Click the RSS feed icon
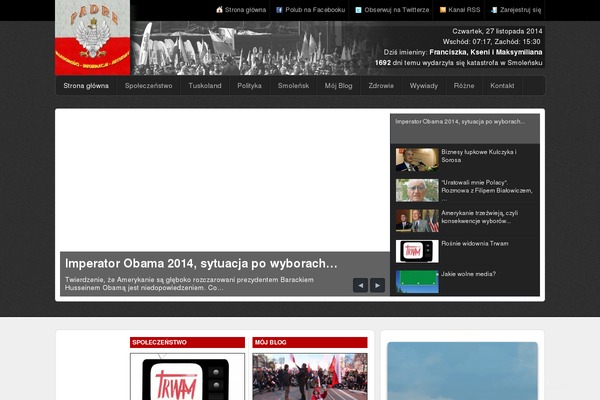The width and height of the screenshot is (600, 400). pyautogui.click(x=443, y=10)
